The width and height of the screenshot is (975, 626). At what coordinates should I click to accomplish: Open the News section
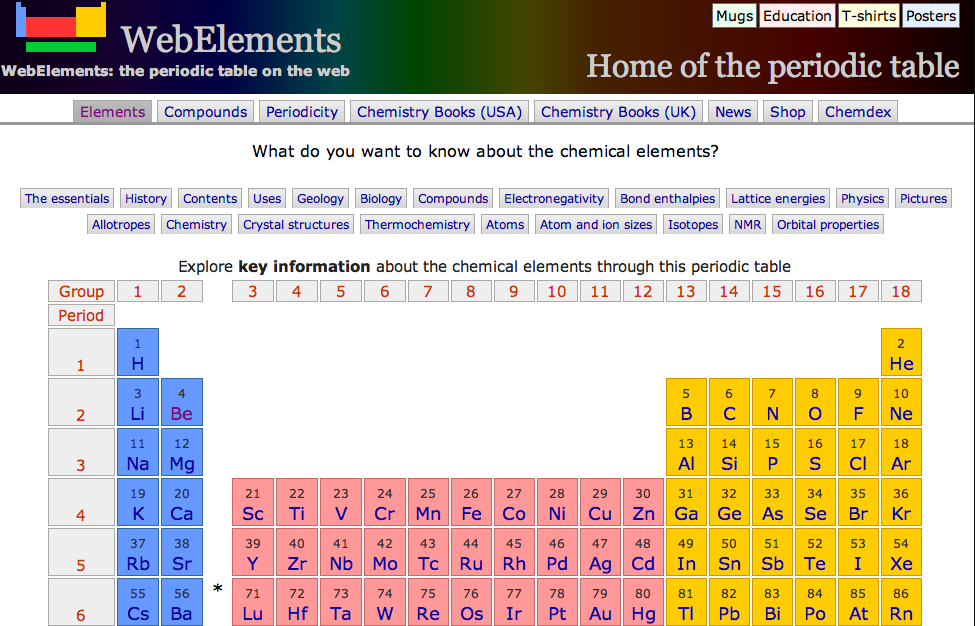(732, 111)
